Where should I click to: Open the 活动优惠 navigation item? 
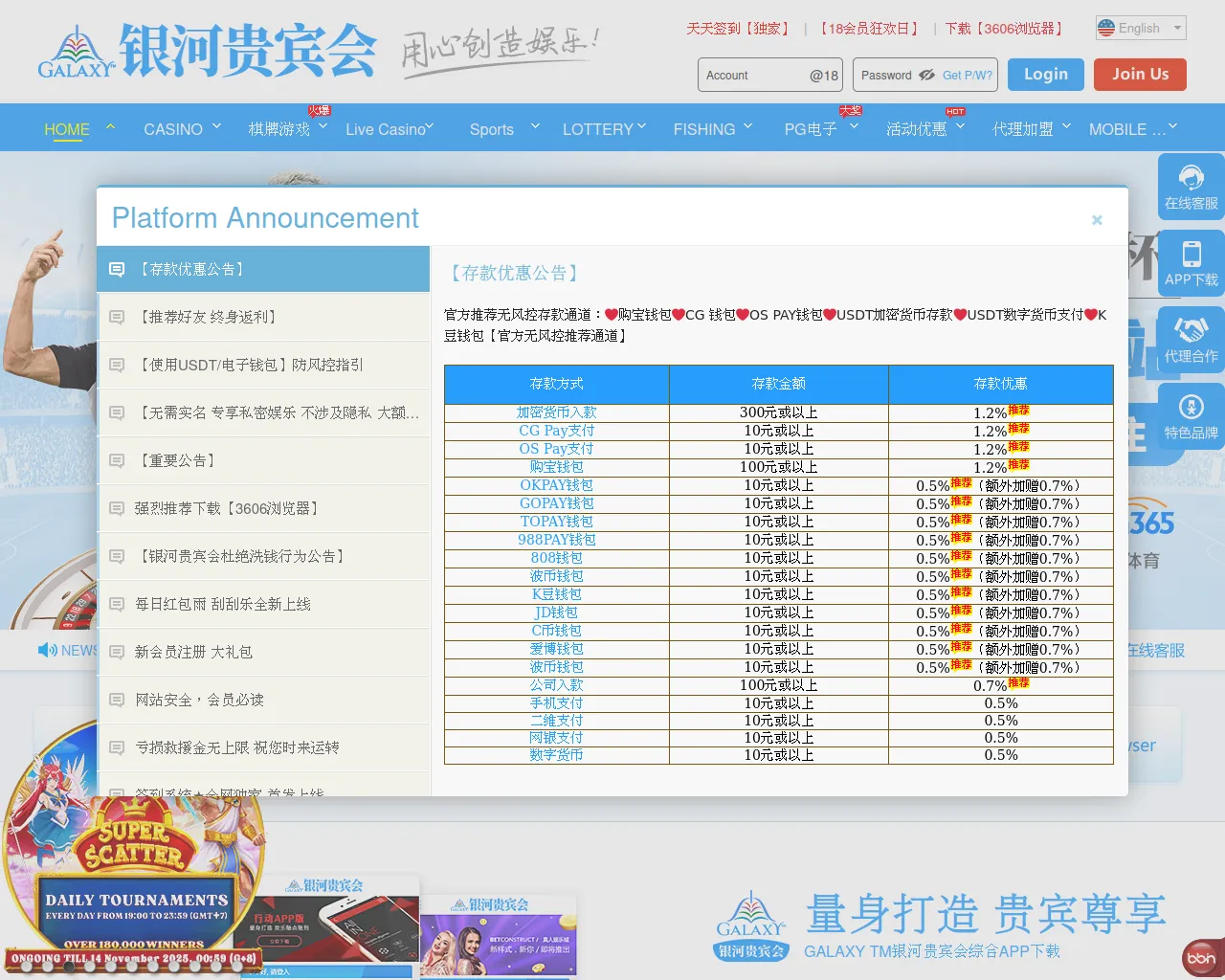[916, 129]
